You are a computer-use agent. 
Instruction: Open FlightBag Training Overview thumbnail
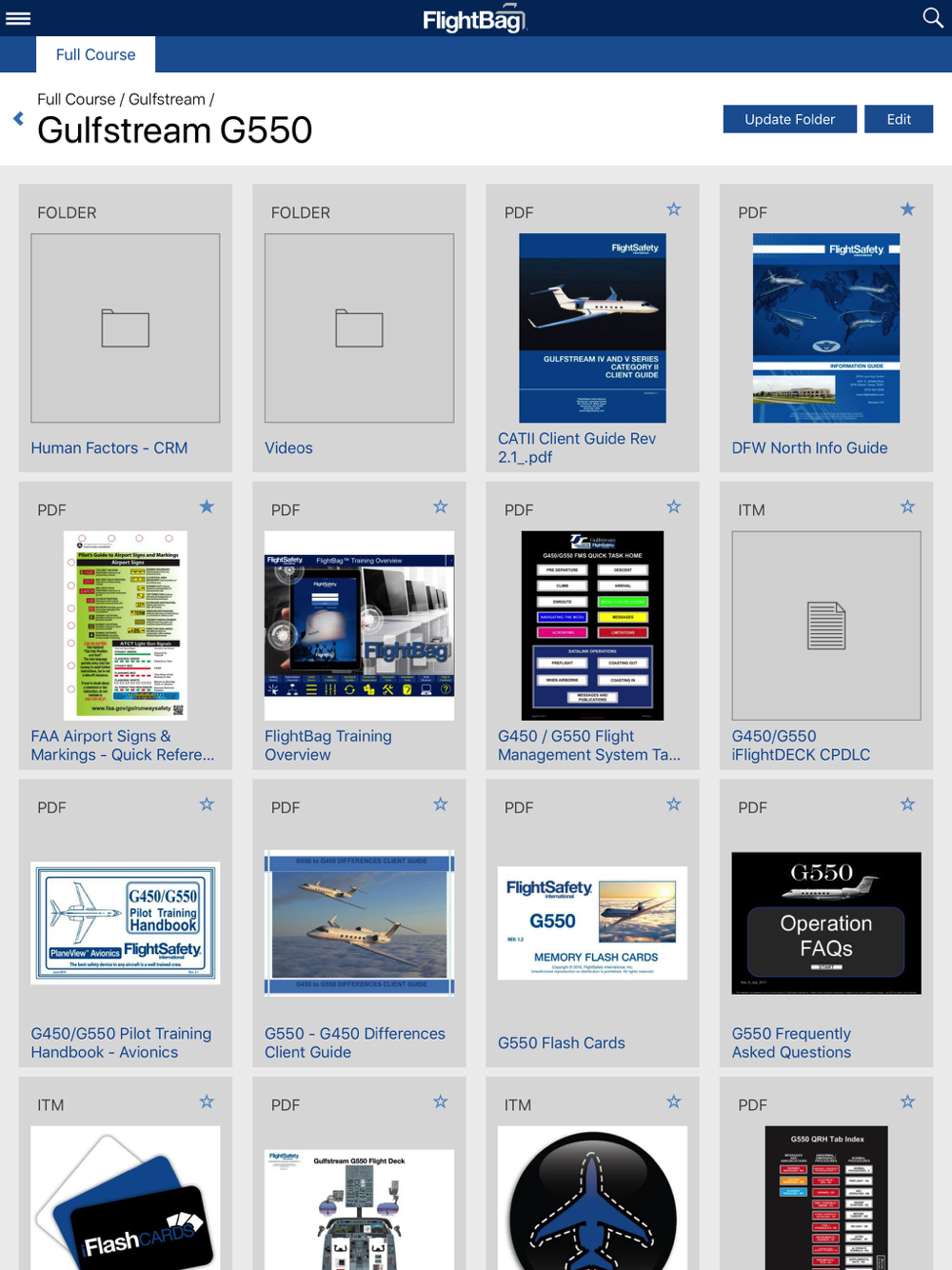(x=359, y=625)
